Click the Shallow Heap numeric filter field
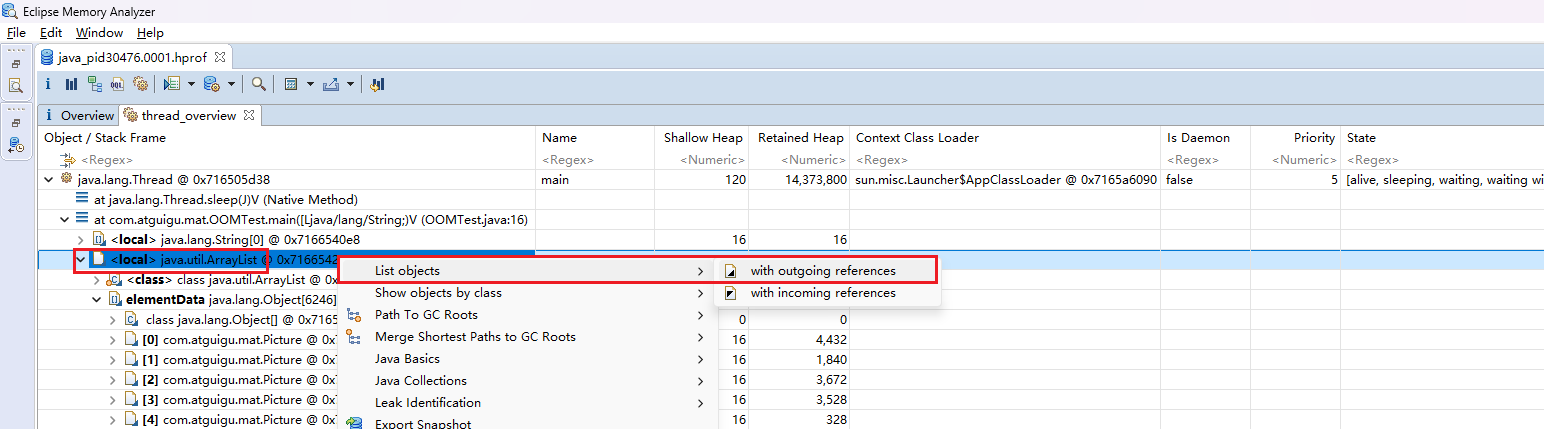1544x429 pixels. [703, 159]
